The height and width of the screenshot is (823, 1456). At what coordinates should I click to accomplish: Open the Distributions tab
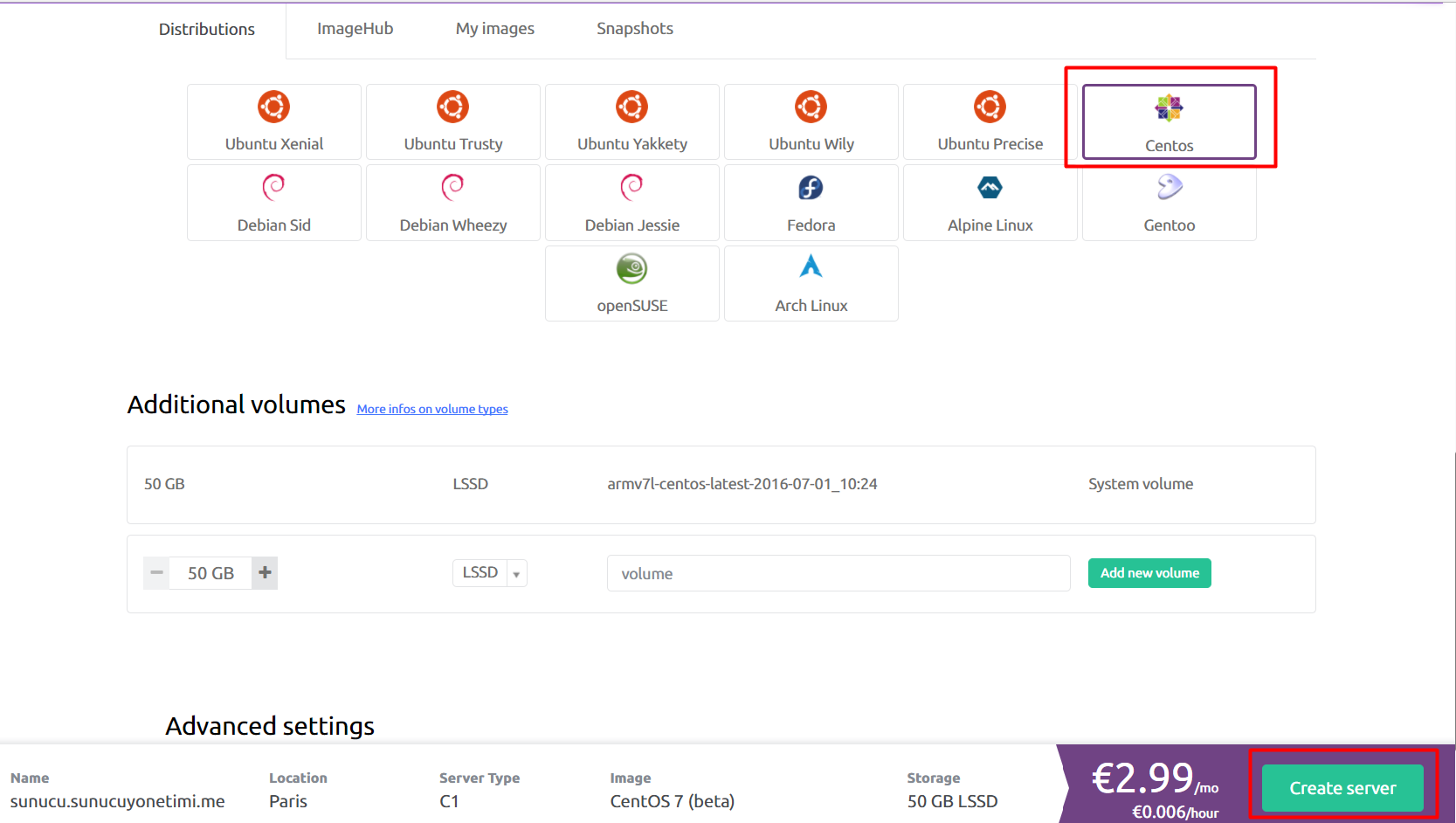coord(207,29)
